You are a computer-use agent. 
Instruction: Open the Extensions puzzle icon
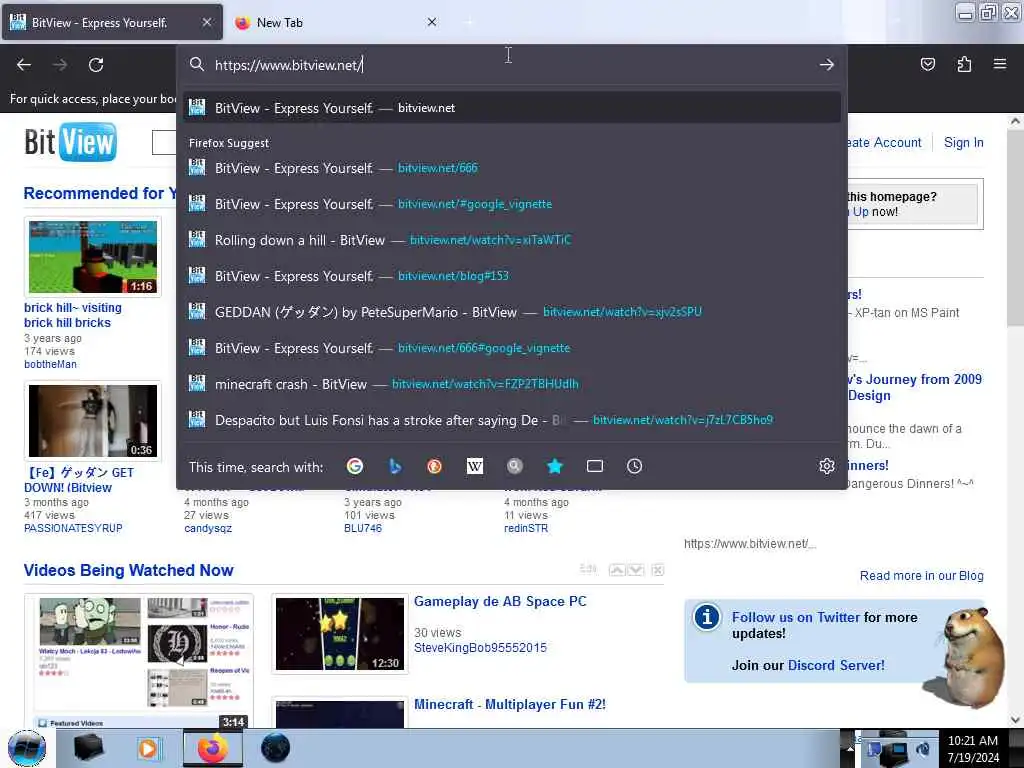tap(964, 64)
